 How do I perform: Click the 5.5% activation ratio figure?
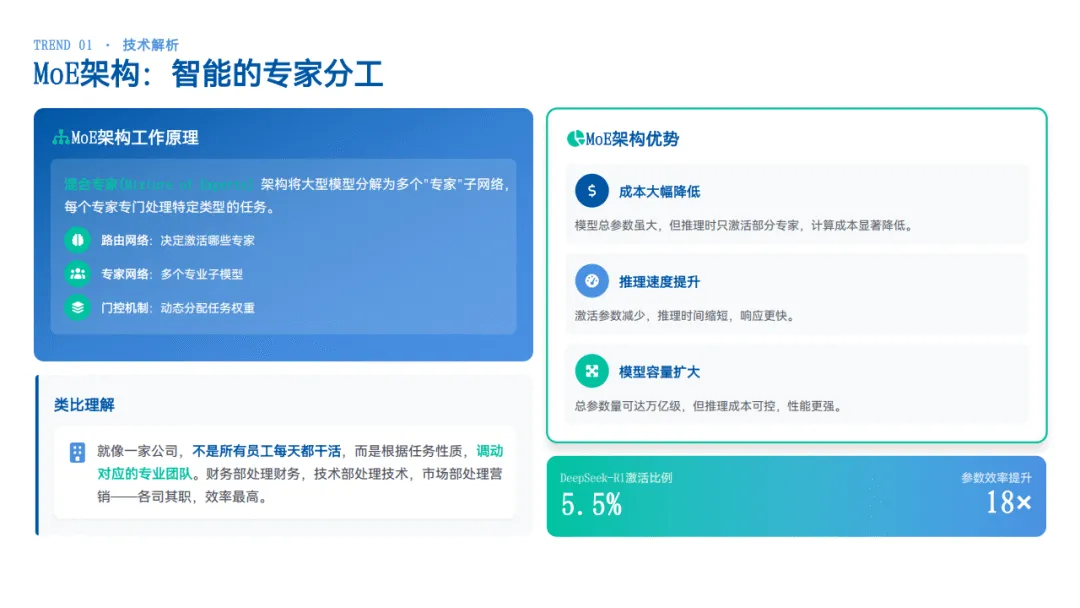[x=591, y=505]
